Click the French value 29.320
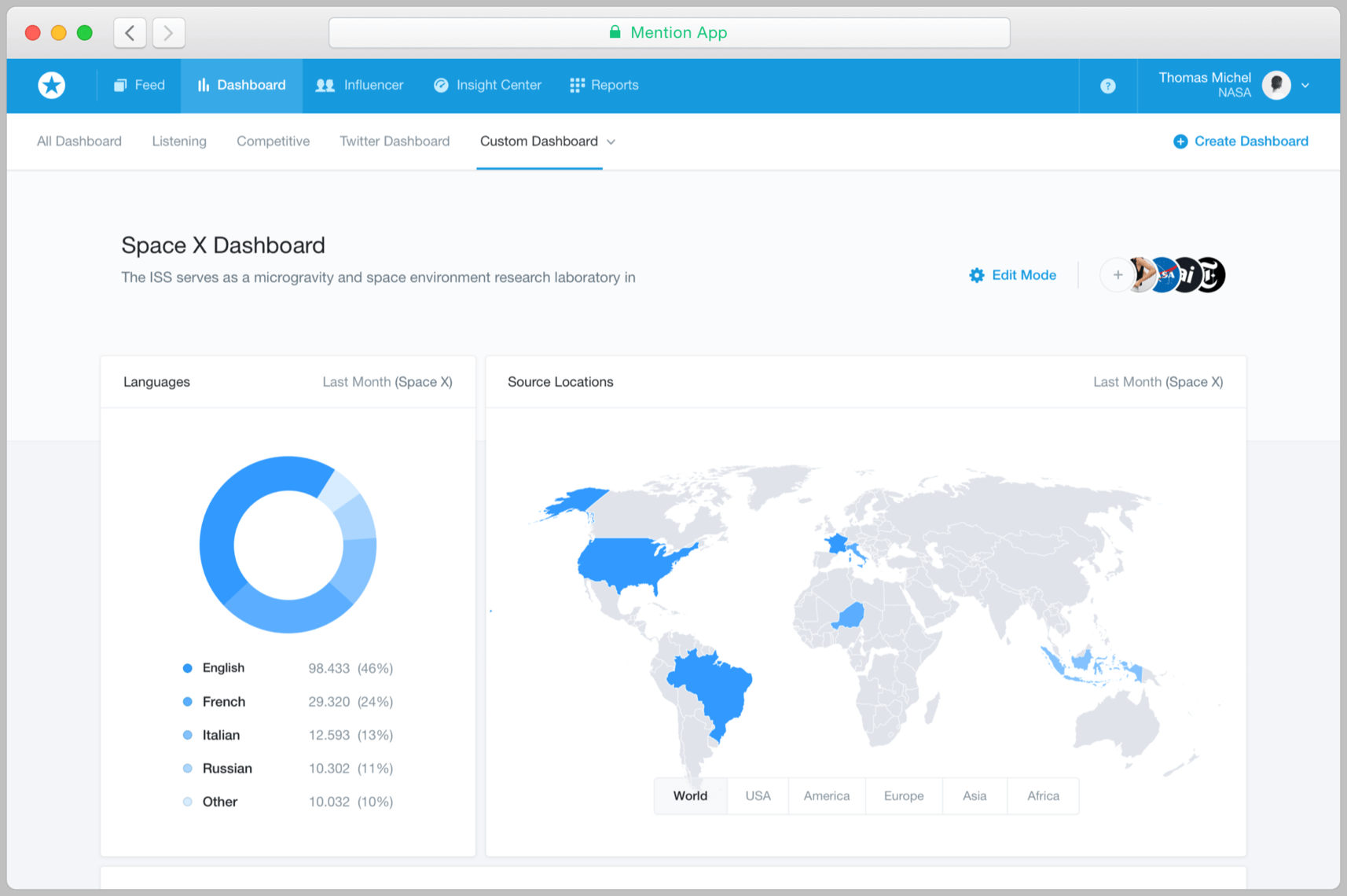 (328, 702)
